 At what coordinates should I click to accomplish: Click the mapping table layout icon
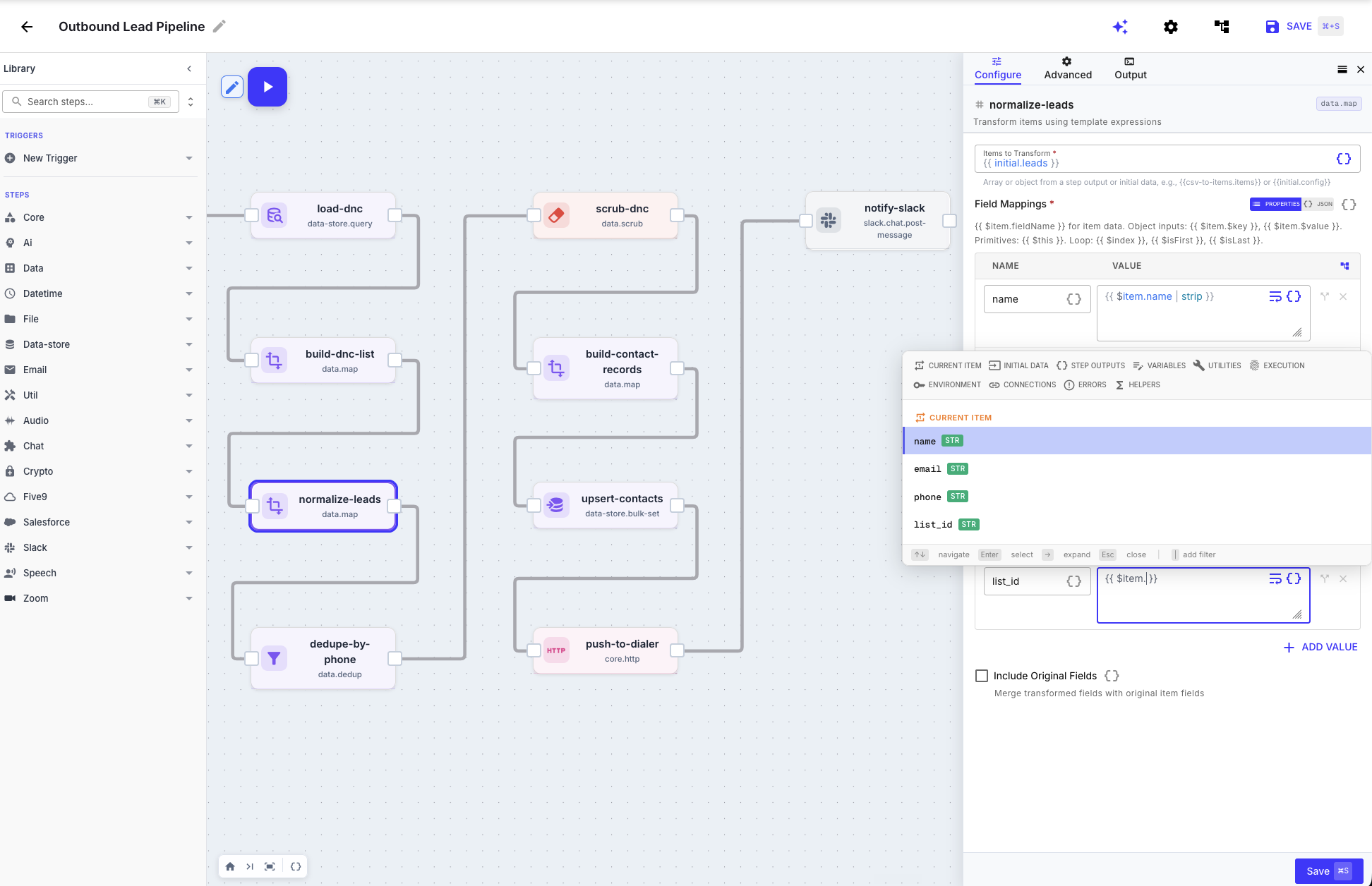pos(1344,266)
